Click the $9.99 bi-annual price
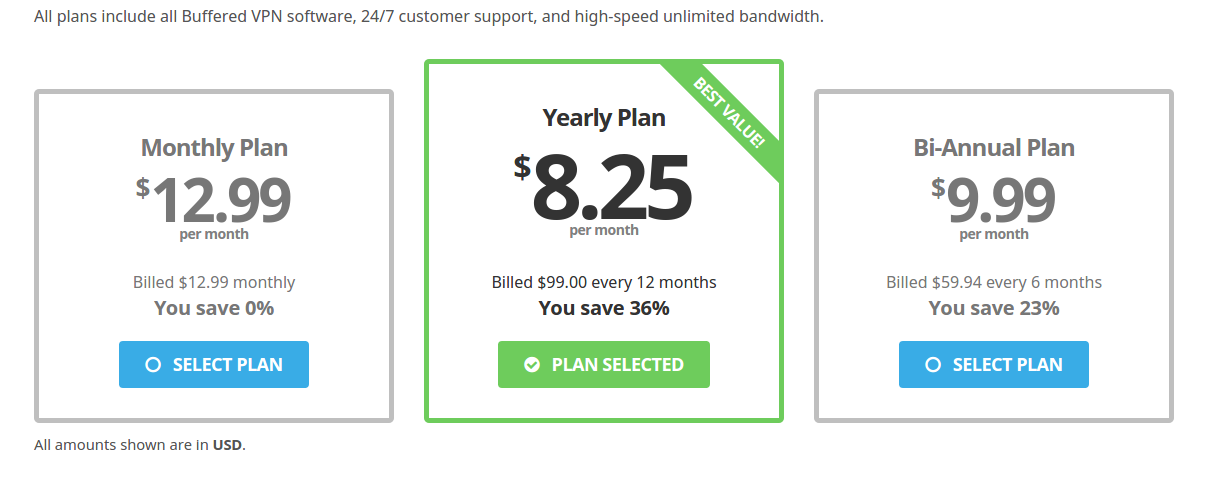 994,199
